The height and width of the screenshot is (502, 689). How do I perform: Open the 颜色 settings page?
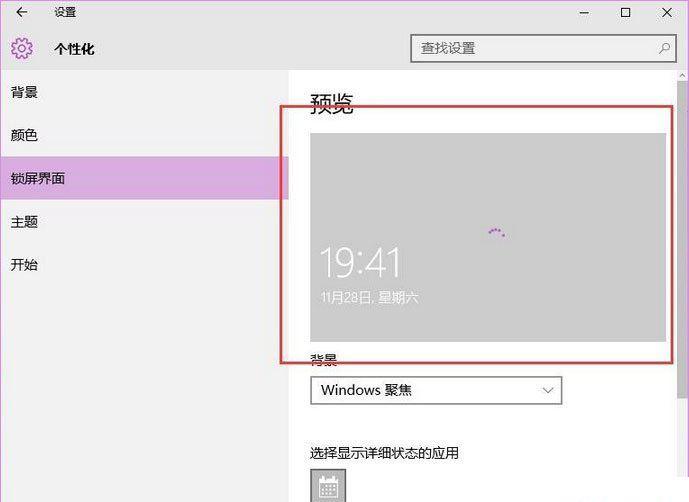pyautogui.click(x=144, y=135)
